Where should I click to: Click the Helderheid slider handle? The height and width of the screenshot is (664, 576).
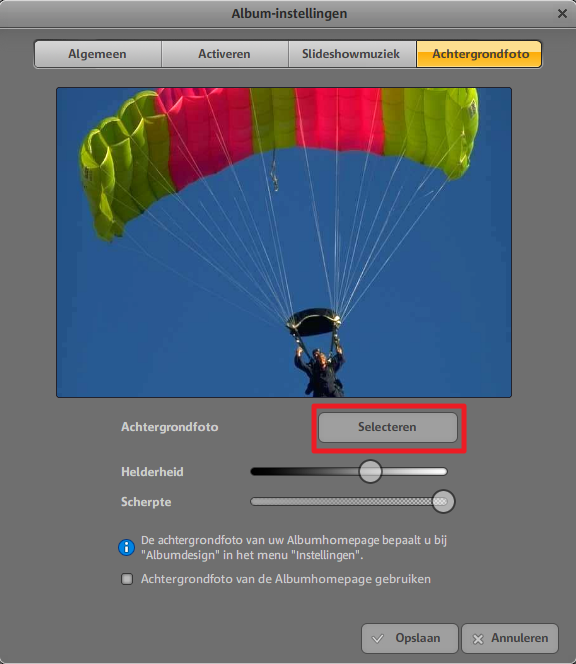(370, 472)
